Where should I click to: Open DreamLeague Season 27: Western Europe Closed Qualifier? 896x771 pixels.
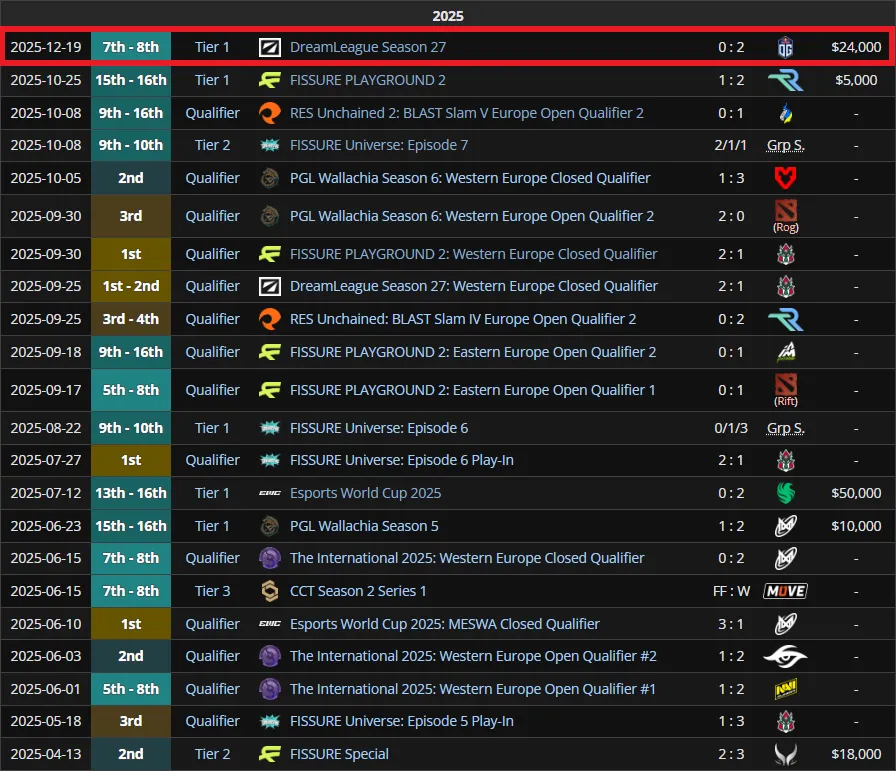coord(474,286)
